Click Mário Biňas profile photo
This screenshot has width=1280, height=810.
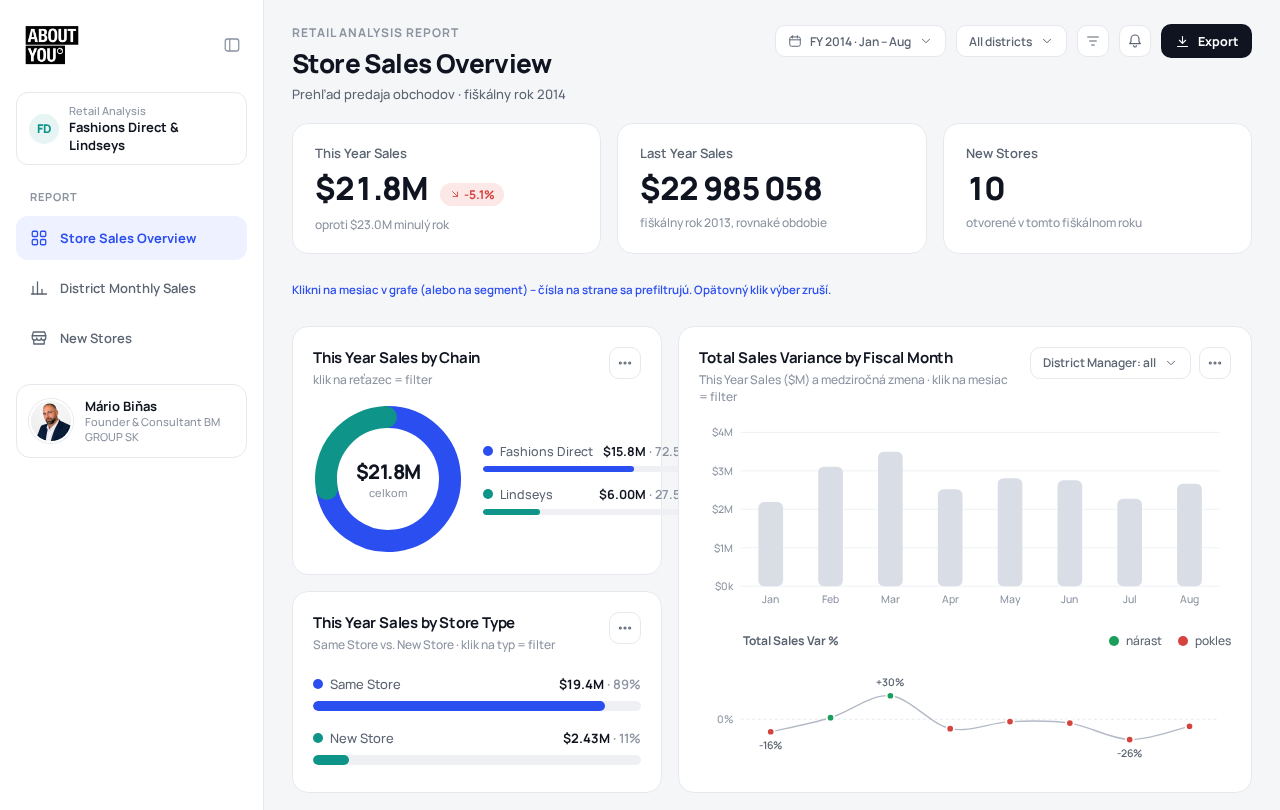[51, 421]
